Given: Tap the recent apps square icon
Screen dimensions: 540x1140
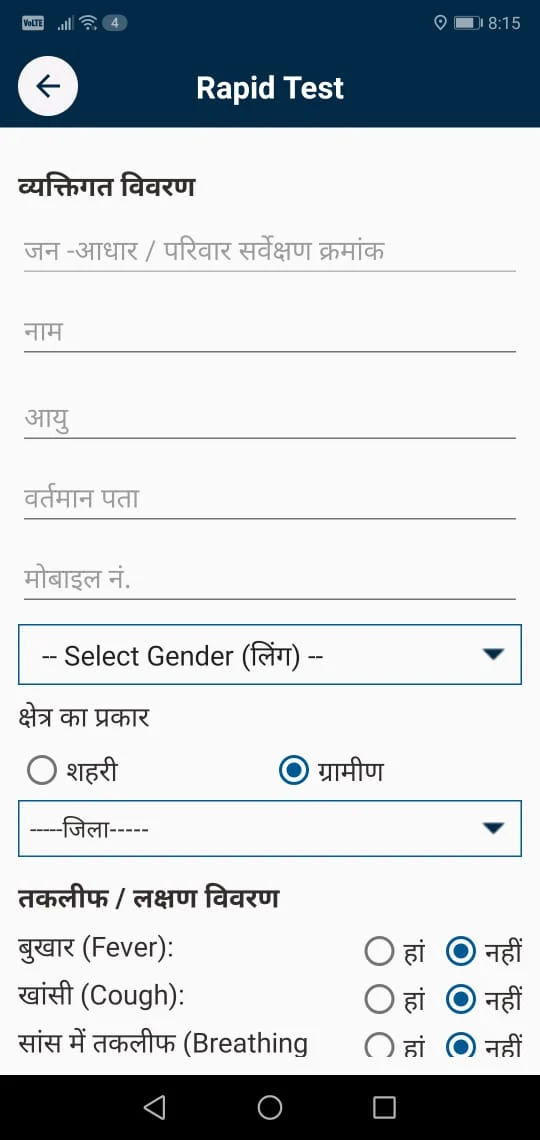Looking at the screenshot, I should tap(384, 1107).
